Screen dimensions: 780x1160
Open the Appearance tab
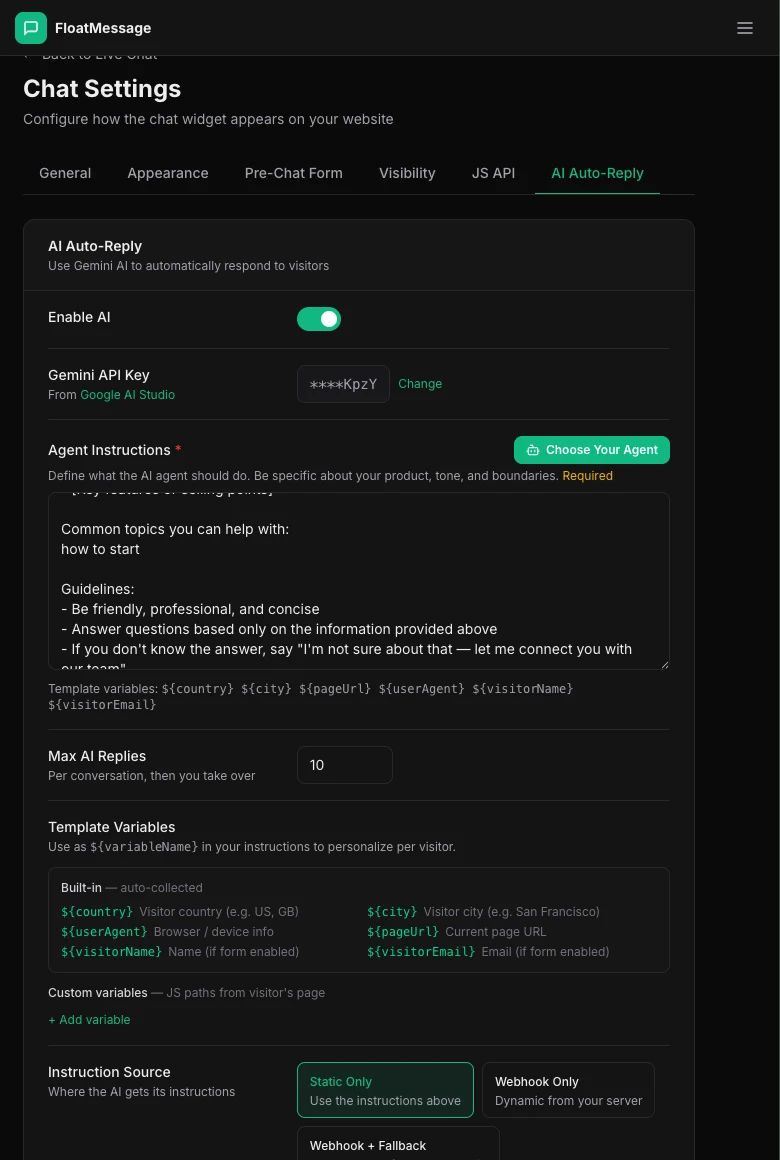[167, 173]
